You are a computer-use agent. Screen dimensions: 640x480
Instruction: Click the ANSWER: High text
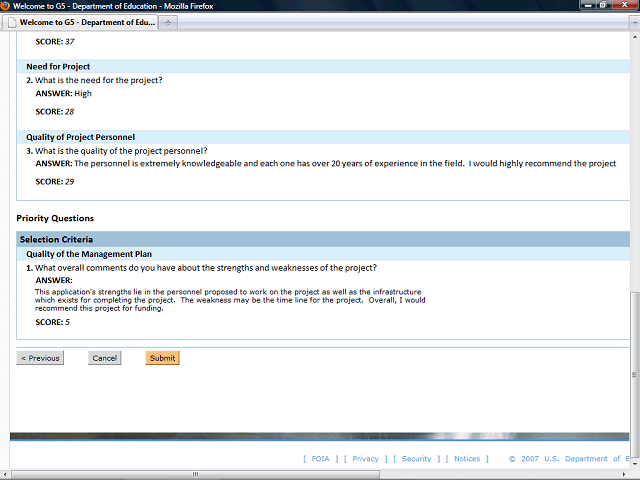coord(64,93)
